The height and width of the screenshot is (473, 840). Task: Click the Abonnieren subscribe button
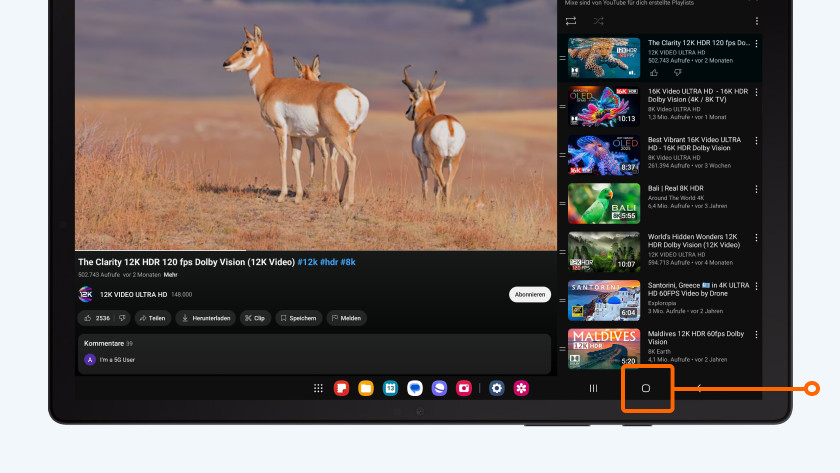pos(529,294)
